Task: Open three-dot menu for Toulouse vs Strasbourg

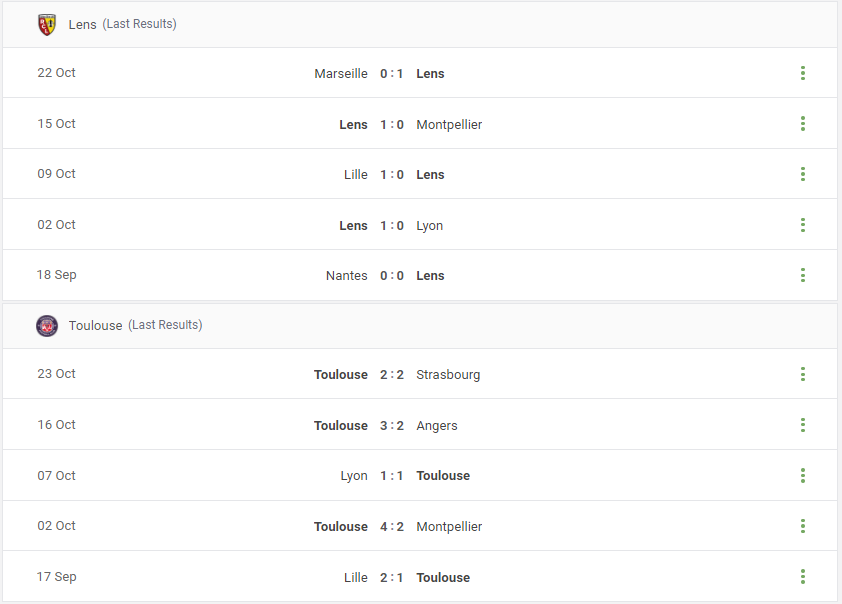Action: (x=803, y=374)
